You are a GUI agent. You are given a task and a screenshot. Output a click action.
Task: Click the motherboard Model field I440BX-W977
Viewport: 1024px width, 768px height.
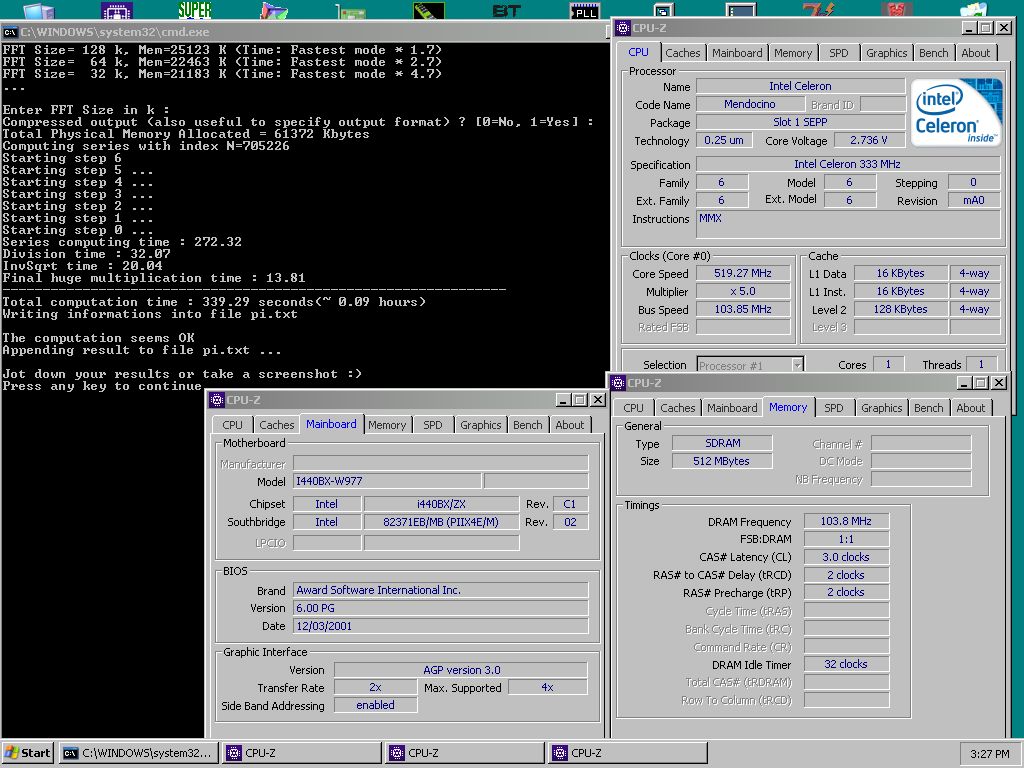point(387,481)
